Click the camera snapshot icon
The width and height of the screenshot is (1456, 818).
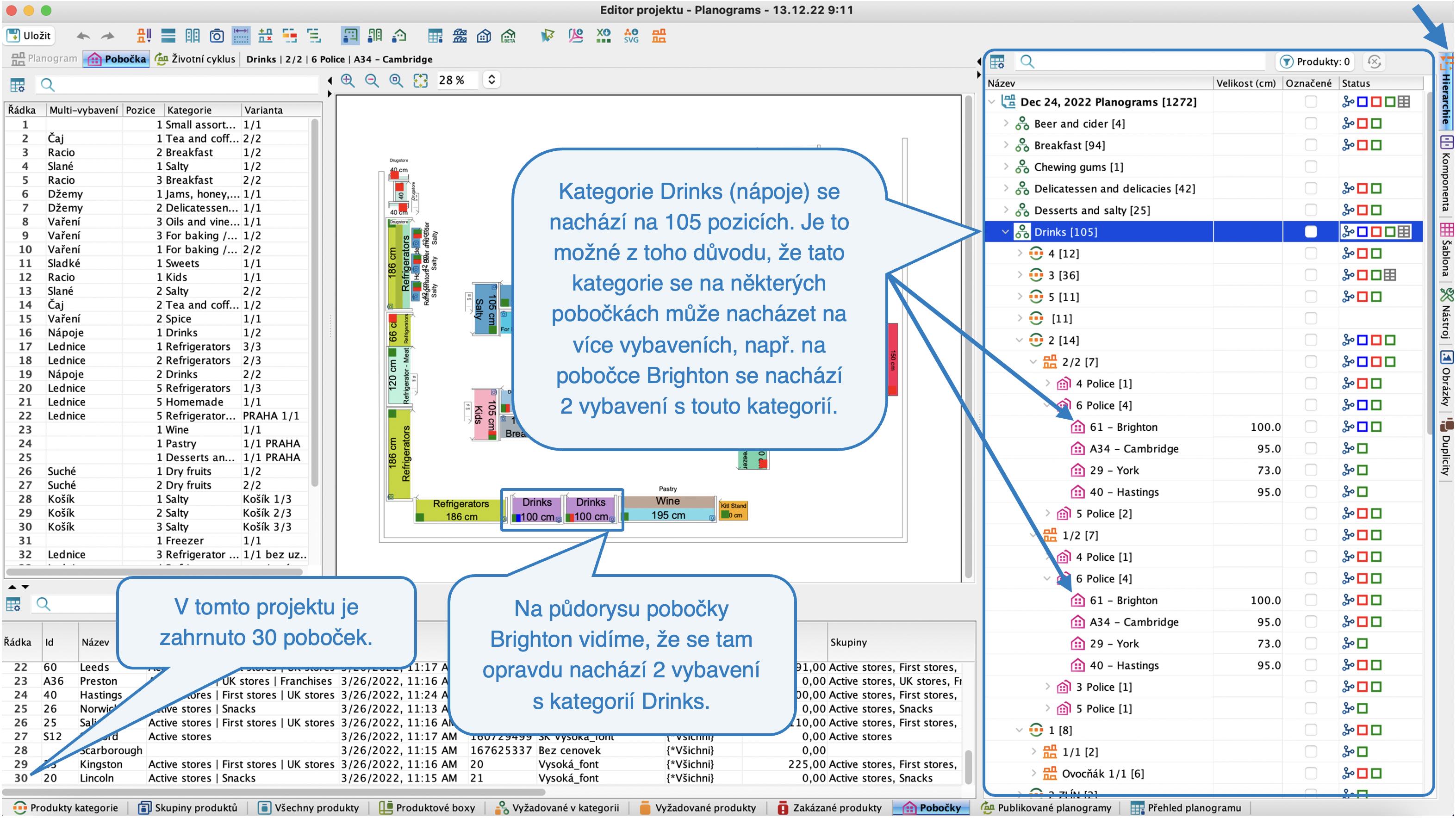coord(217,36)
